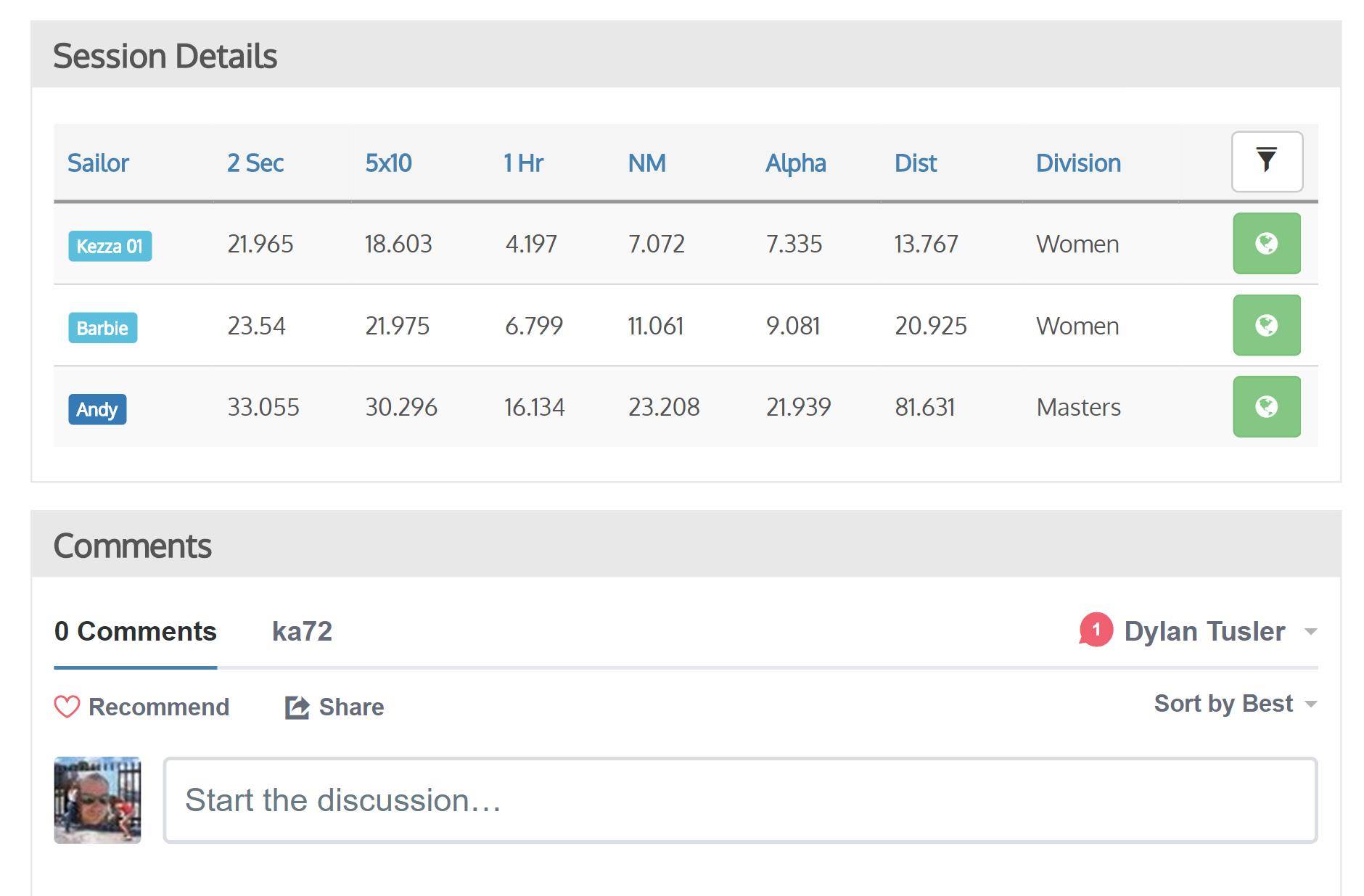1364x896 pixels.
Task: Sort table by Alpha column
Action: click(796, 163)
